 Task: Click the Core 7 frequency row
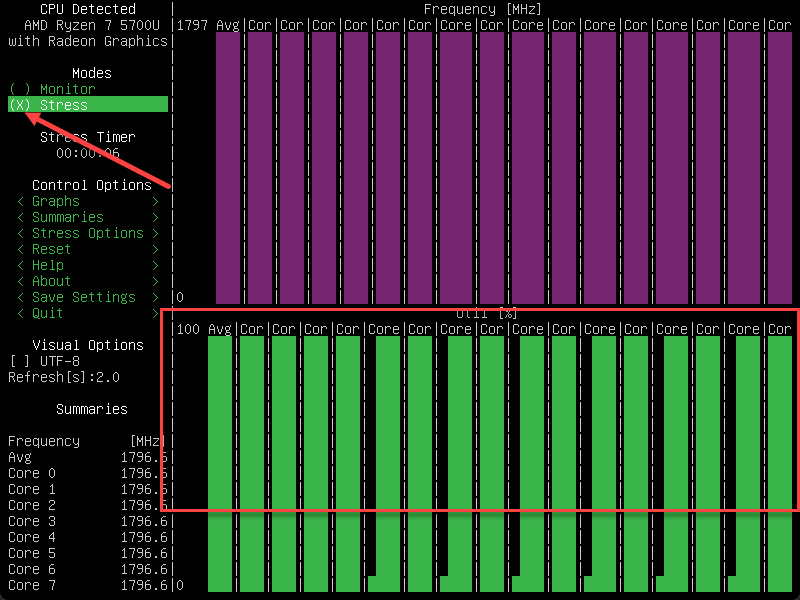(88, 585)
